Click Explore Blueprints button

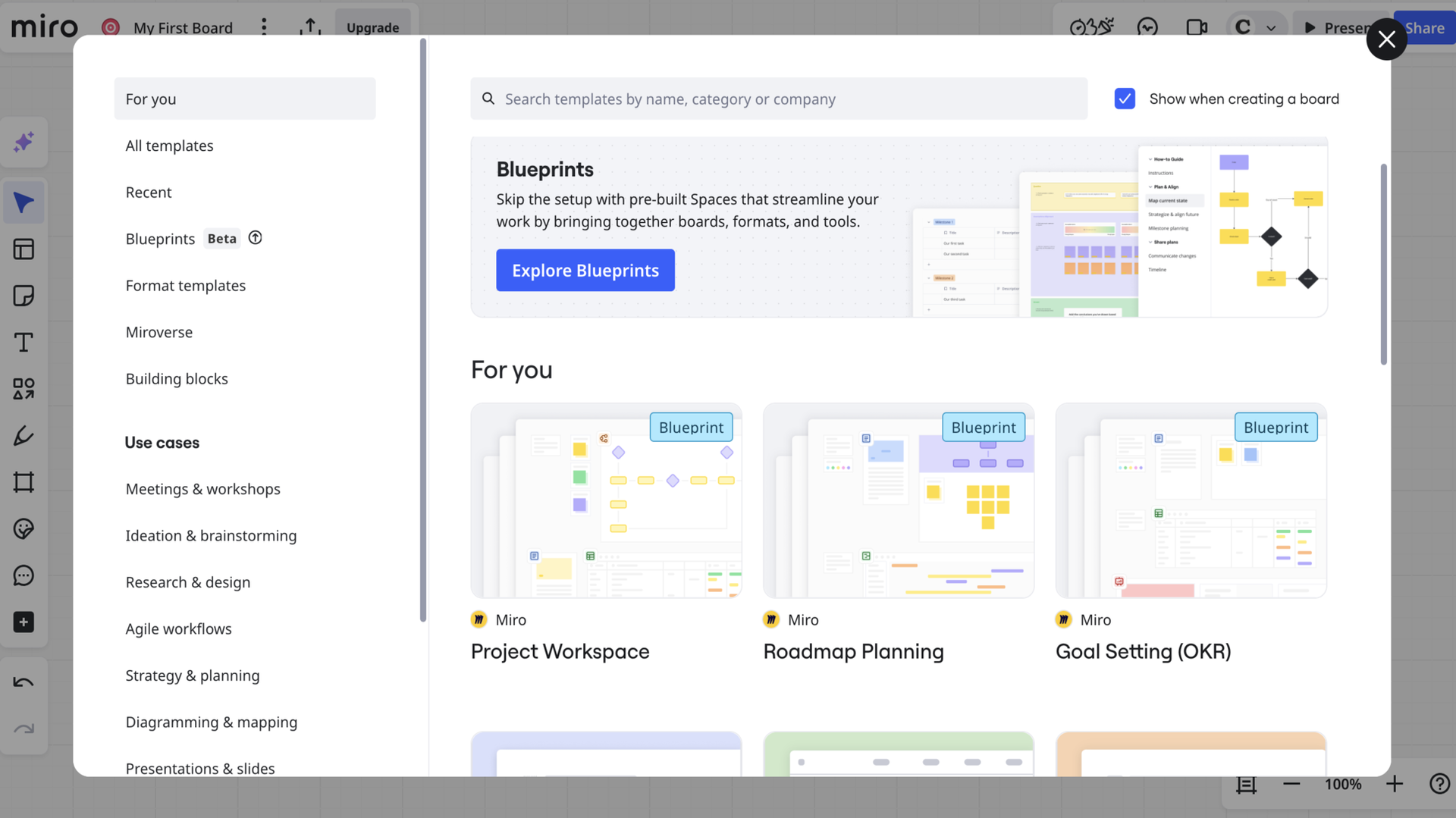pyautogui.click(x=585, y=270)
